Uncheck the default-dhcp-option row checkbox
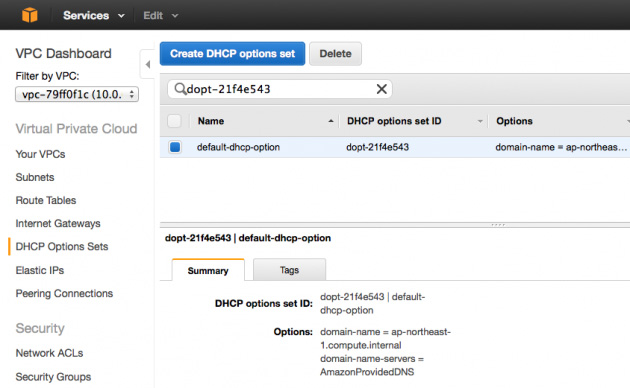 click(175, 147)
